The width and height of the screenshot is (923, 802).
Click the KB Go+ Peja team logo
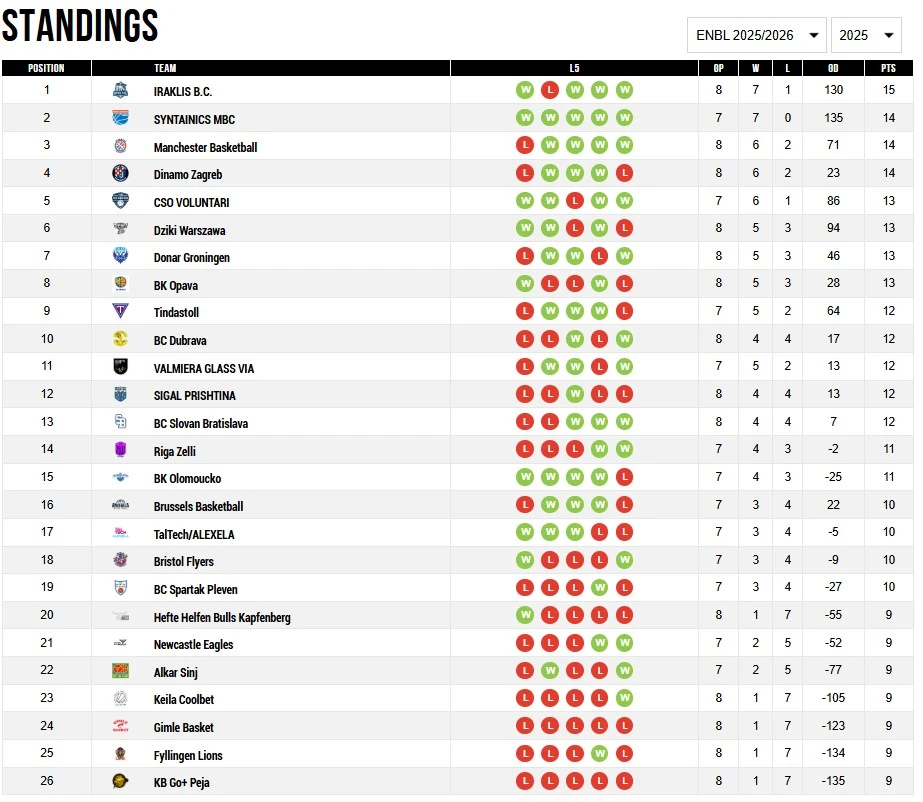(x=120, y=781)
